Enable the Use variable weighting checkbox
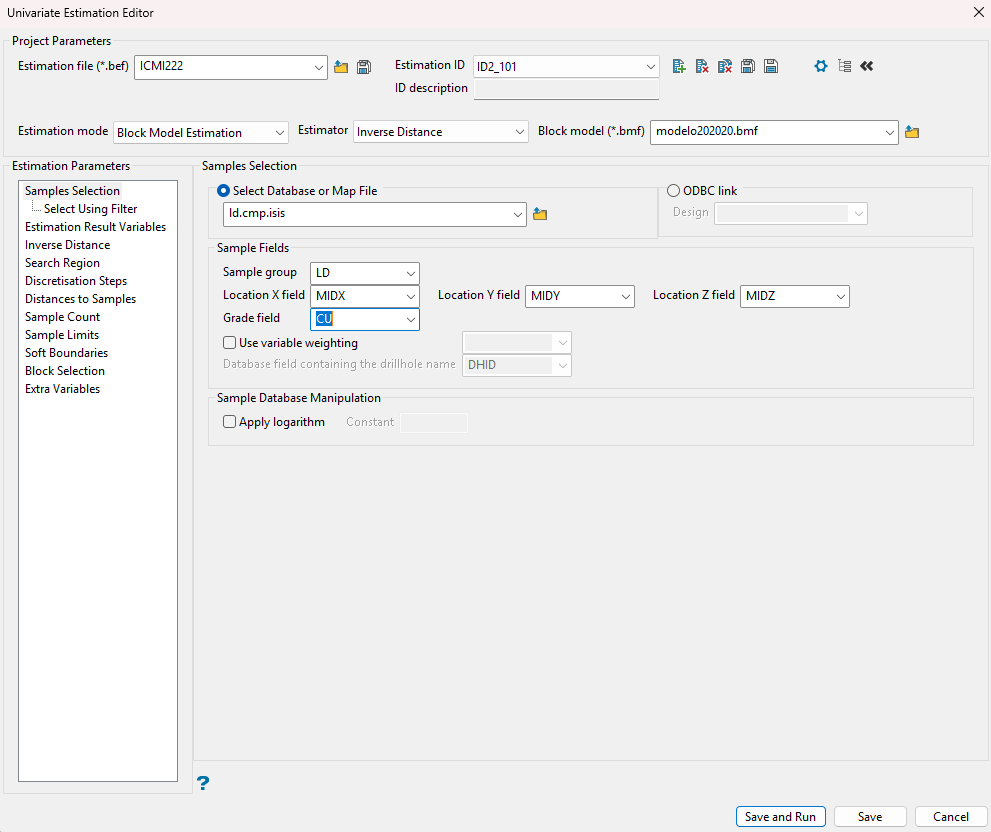This screenshot has height=832, width=991. 229,343
